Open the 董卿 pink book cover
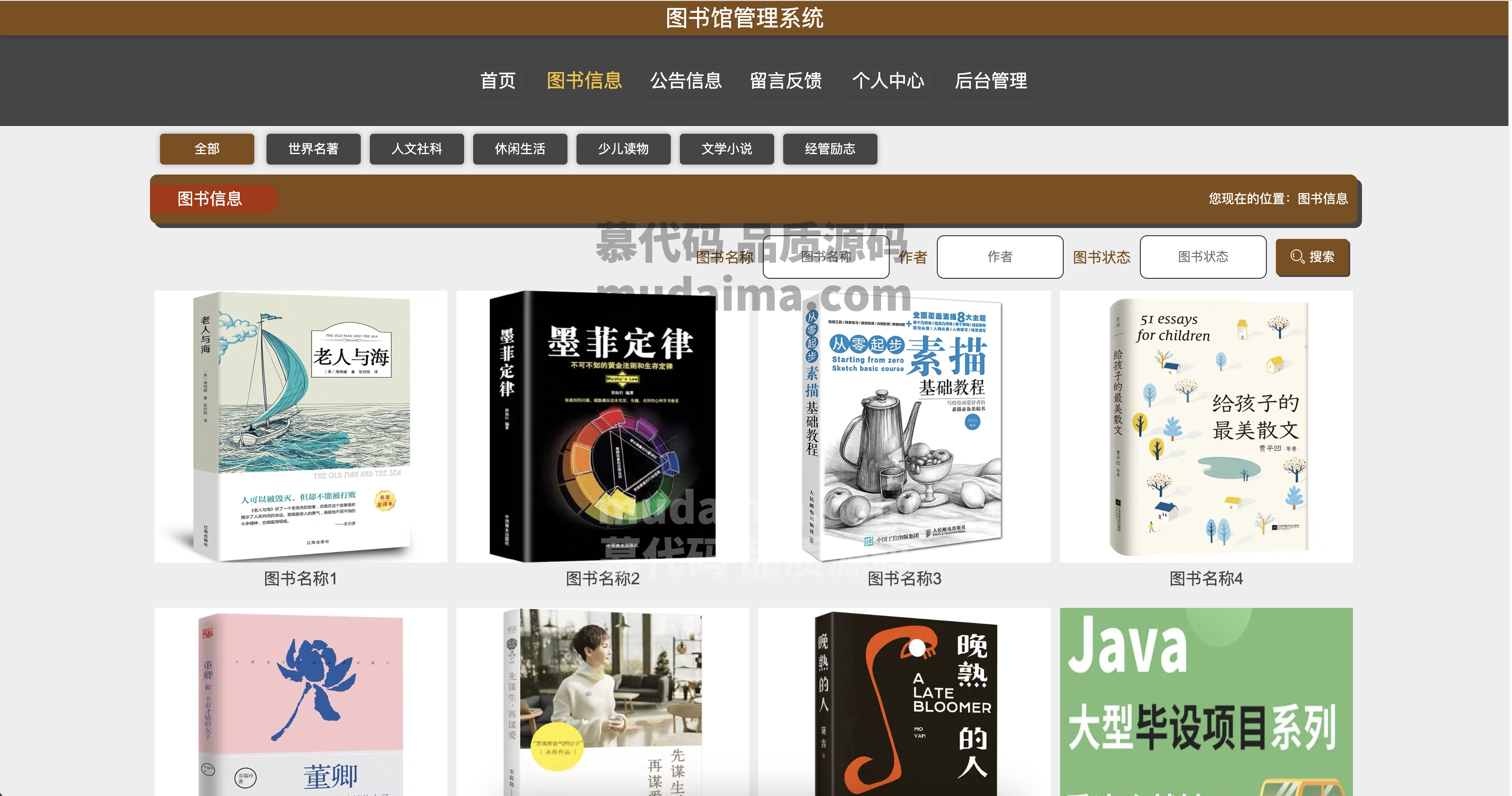The width and height of the screenshot is (1512, 796). point(300,702)
